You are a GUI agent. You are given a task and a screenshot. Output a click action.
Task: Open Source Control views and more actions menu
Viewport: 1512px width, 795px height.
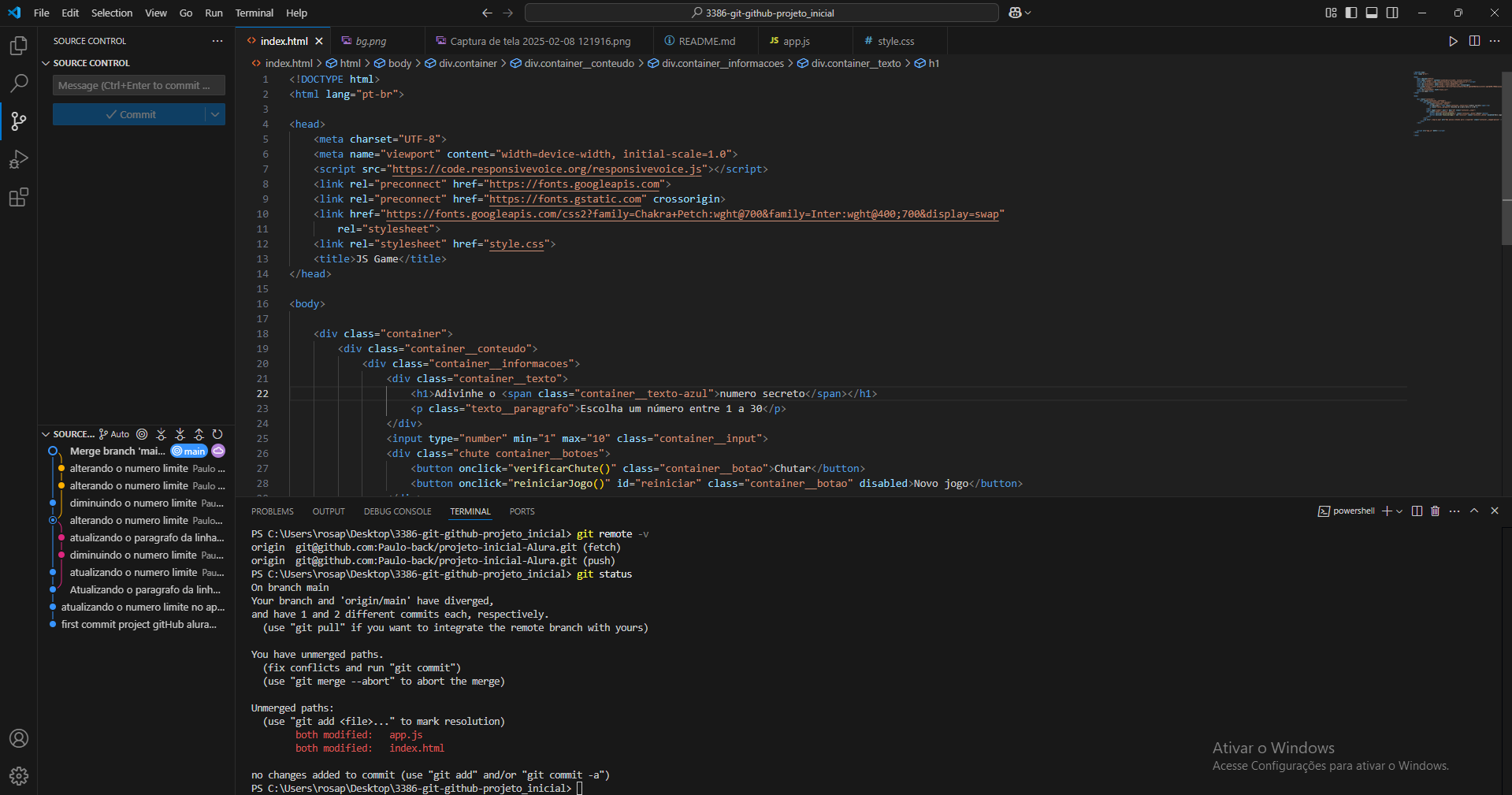[217, 41]
